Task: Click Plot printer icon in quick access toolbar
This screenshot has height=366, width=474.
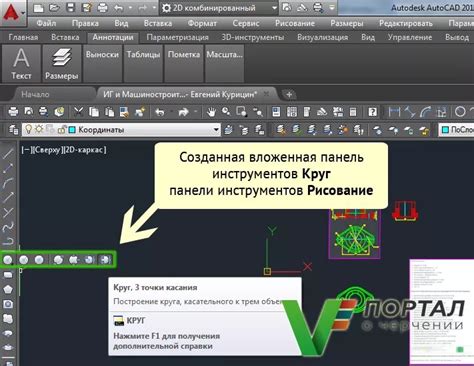Action: [102, 8]
